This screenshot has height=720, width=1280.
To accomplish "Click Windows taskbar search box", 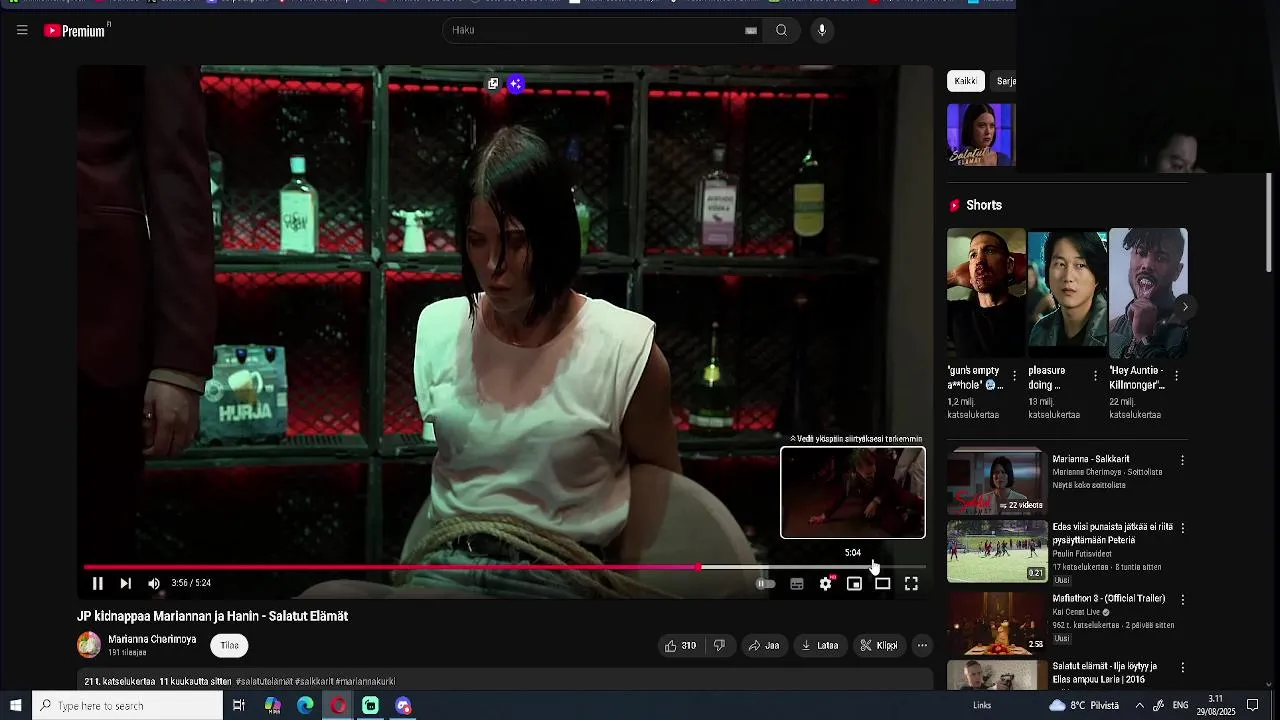I will pos(128,706).
